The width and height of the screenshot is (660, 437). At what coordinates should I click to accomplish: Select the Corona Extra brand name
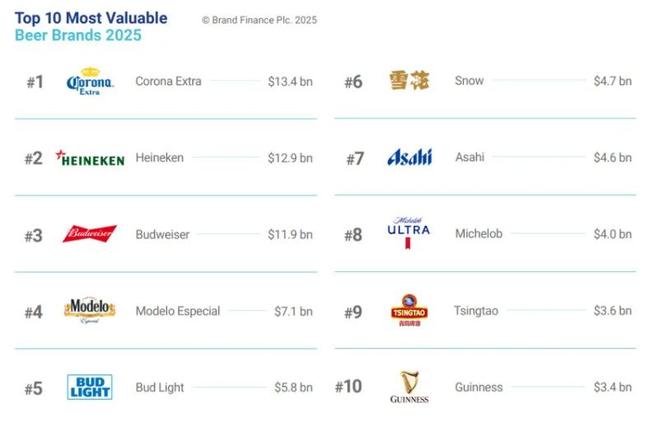point(168,82)
